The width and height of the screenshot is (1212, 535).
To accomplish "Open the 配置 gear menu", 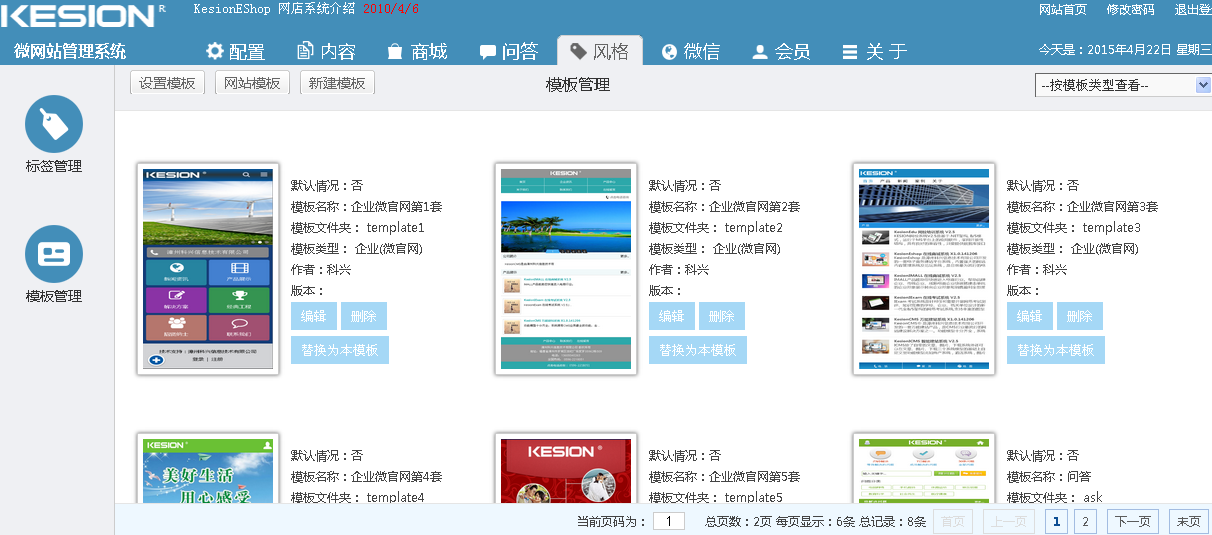I will pyautogui.click(x=235, y=52).
